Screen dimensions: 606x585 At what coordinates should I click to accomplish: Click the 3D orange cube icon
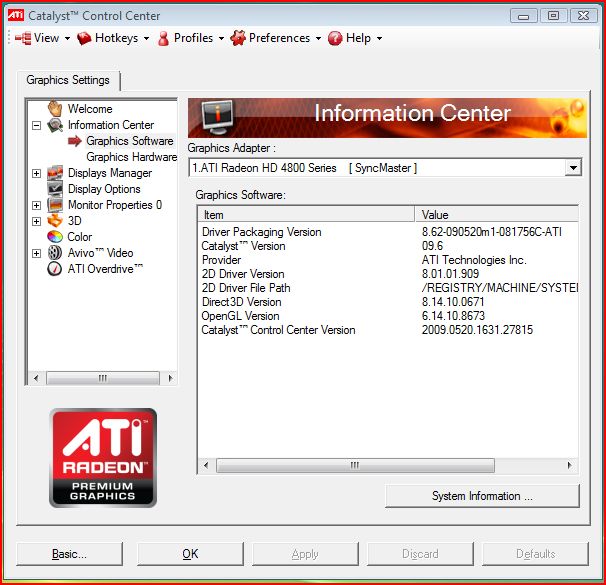55,221
